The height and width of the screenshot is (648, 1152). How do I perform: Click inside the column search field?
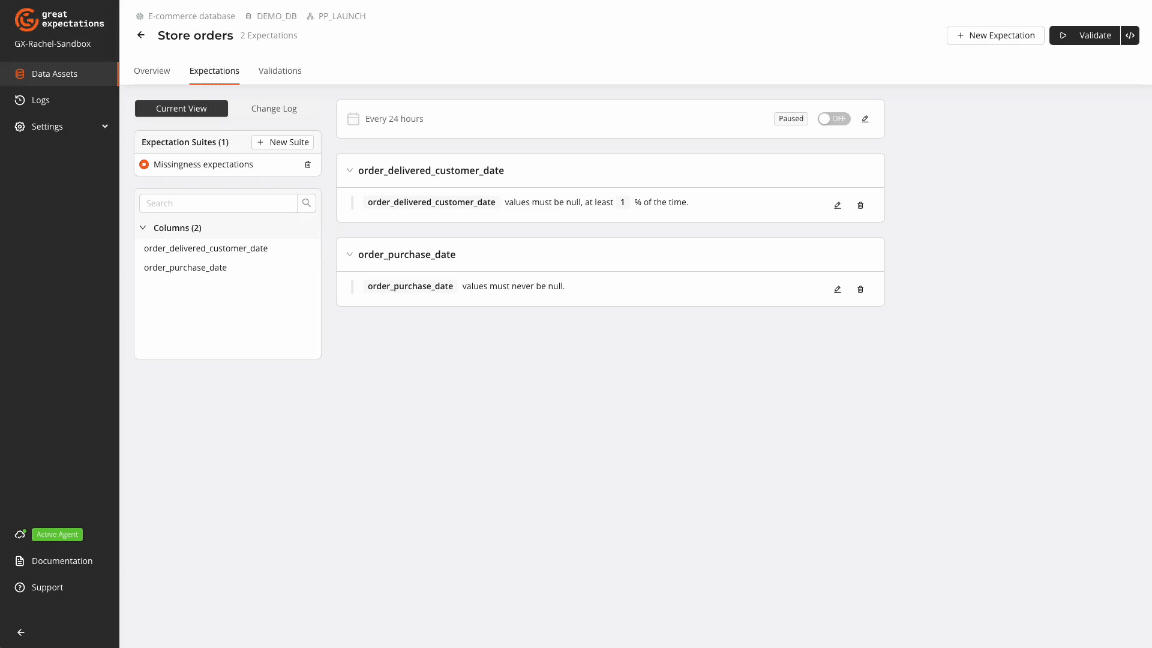(x=217, y=202)
